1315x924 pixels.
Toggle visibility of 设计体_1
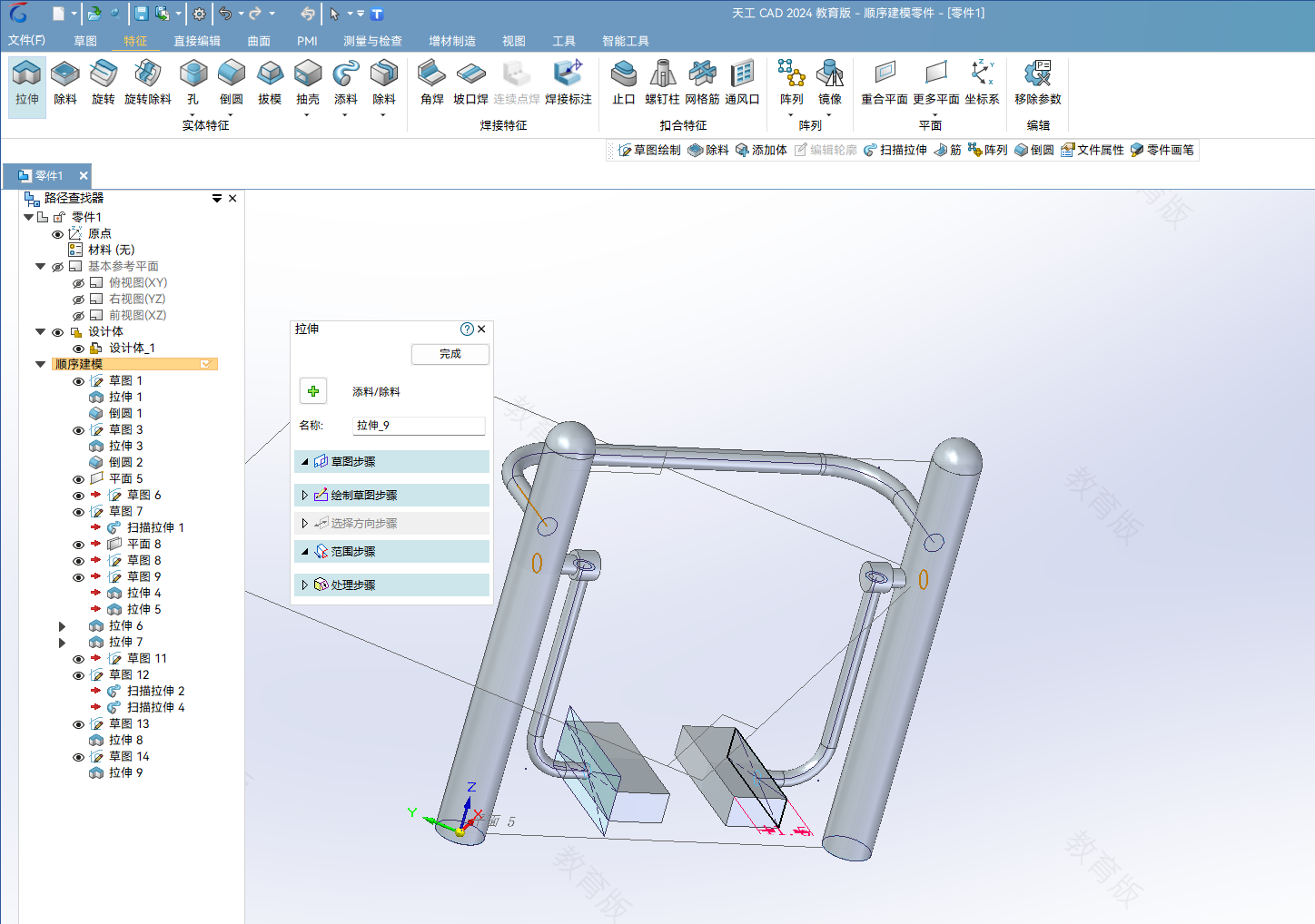pos(78,349)
